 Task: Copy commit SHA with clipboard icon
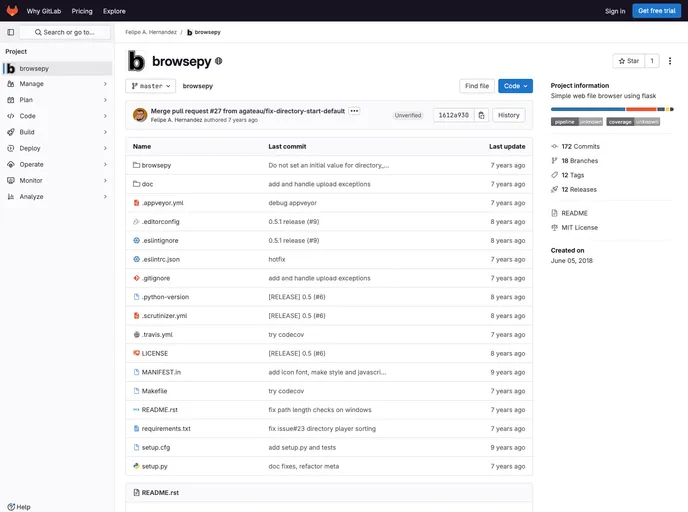(x=481, y=115)
